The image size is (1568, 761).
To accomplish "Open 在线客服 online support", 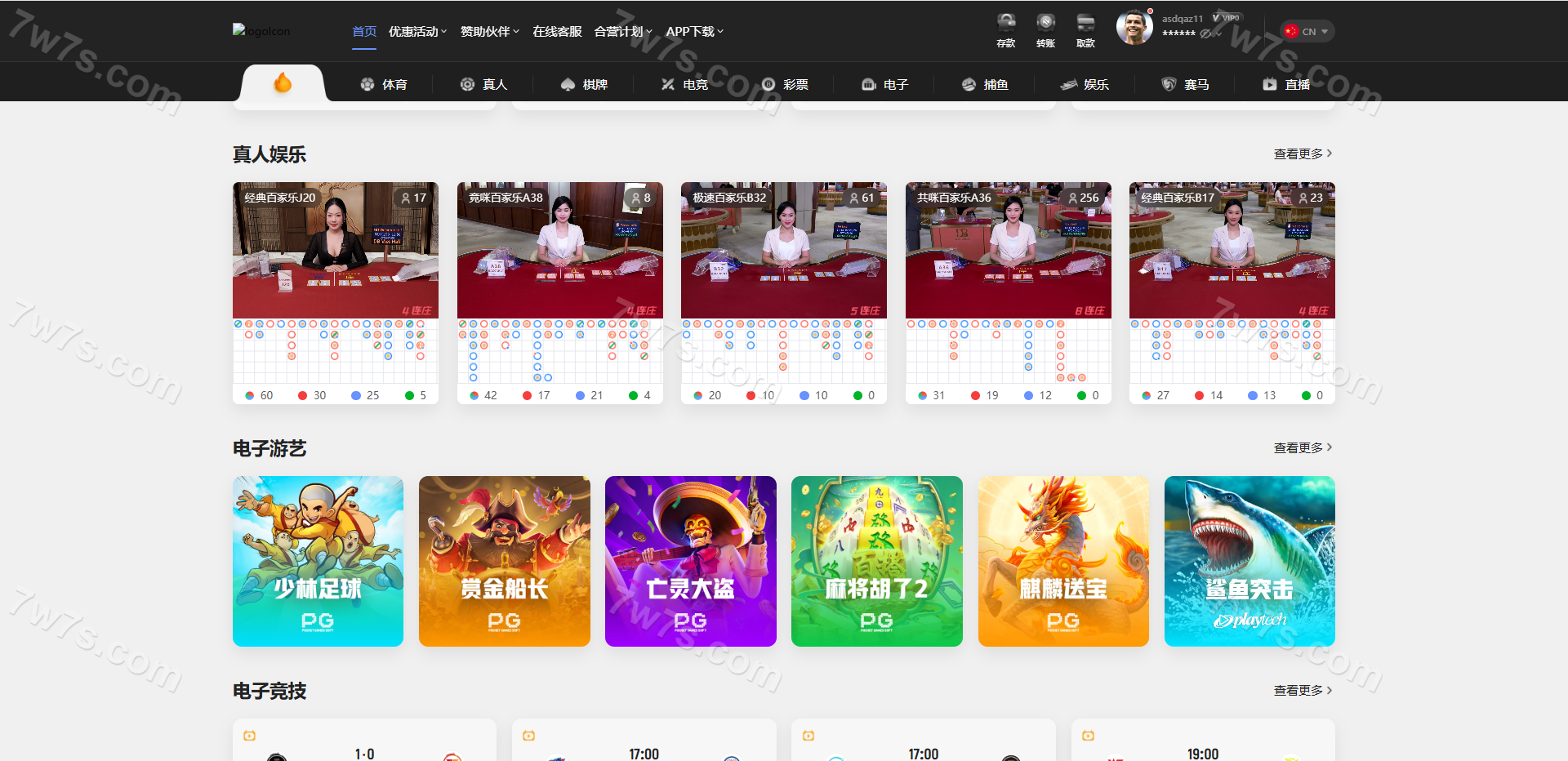I will click(x=557, y=31).
